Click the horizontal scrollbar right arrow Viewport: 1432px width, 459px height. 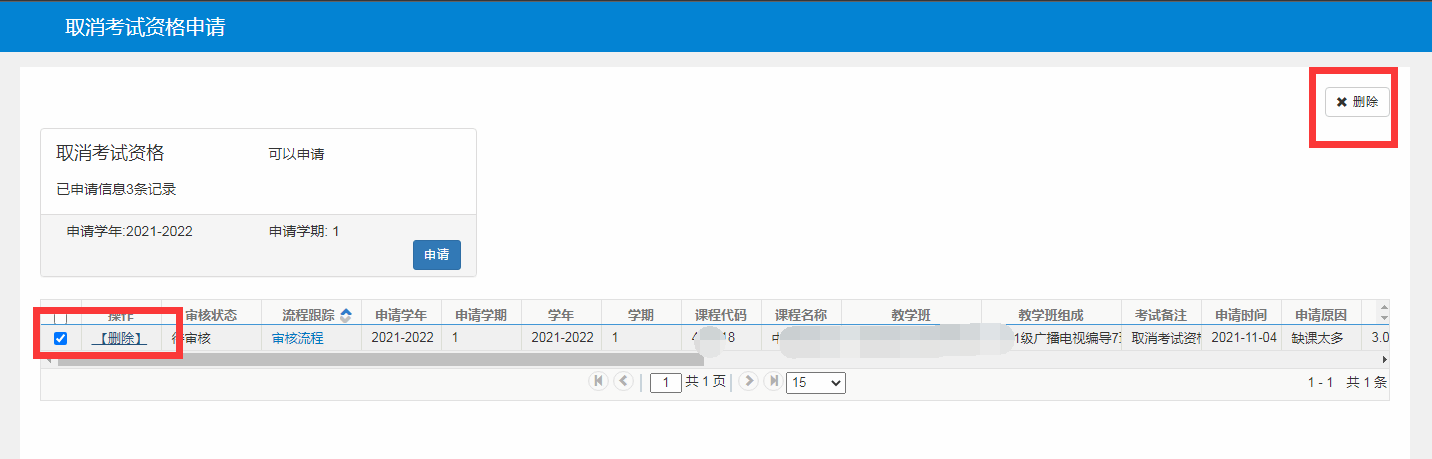pyautogui.click(x=1384, y=359)
